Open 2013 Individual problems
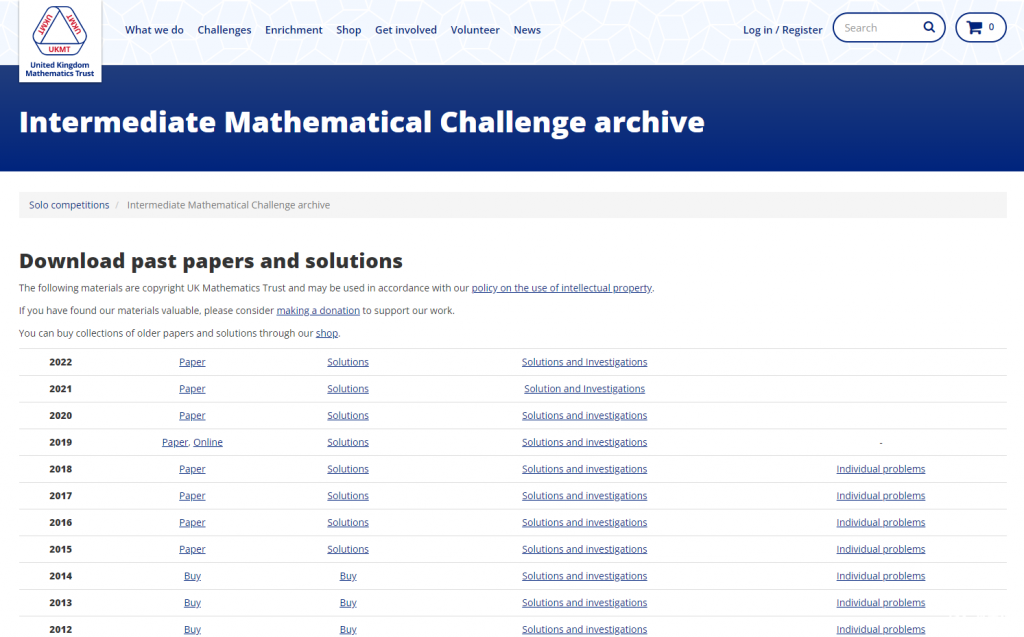This screenshot has width=1024, height=637. click(x=880, y=603)
